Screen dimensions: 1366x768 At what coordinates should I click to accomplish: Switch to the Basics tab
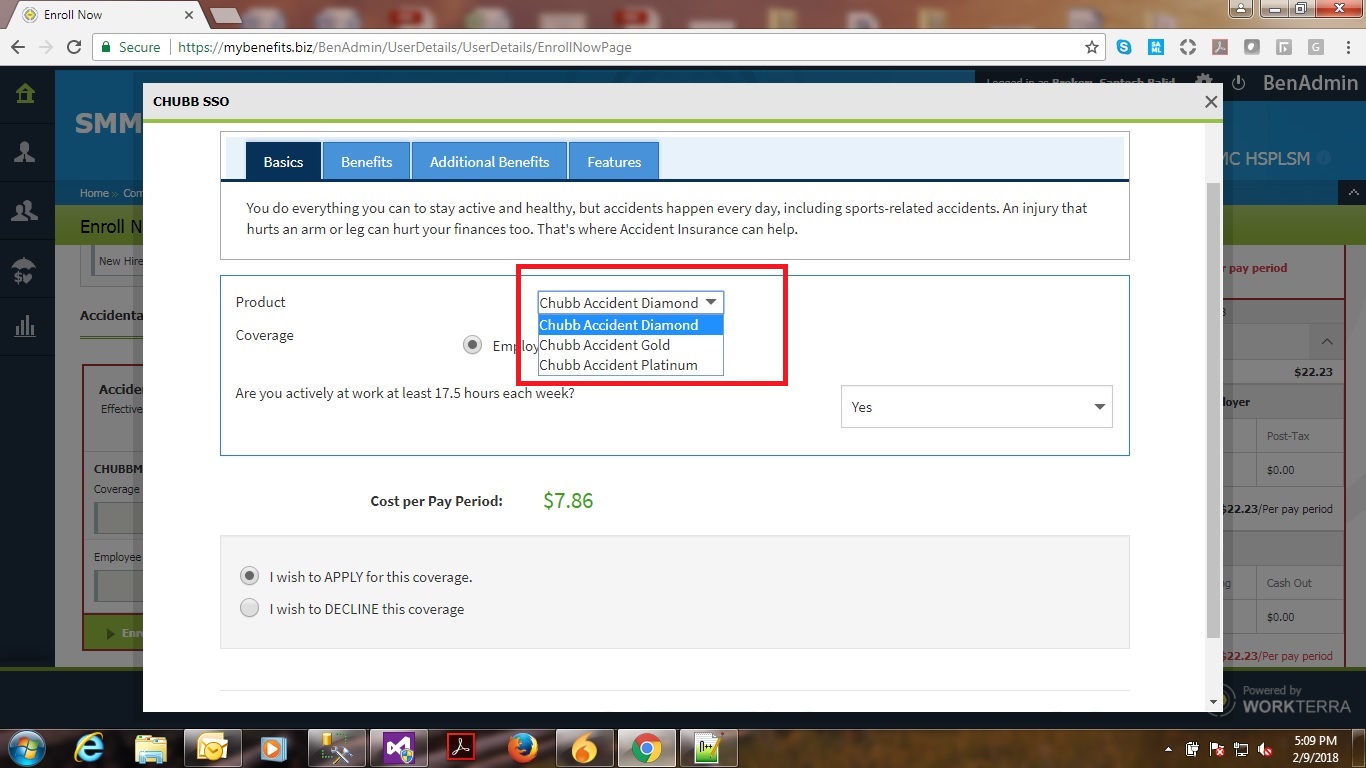pos(283,161)
